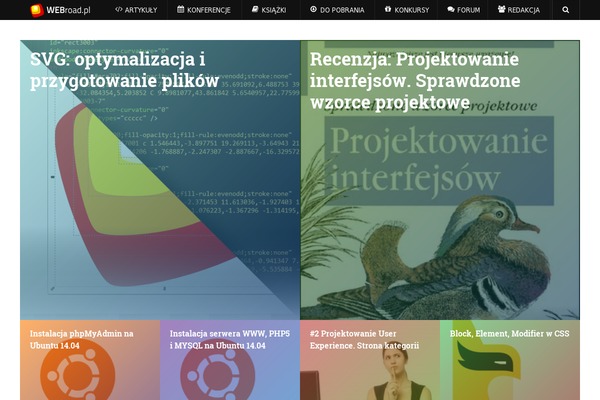
Task: Click the code icon beside Artykuły
Action: pyautogui.click(x=119, y=9)
